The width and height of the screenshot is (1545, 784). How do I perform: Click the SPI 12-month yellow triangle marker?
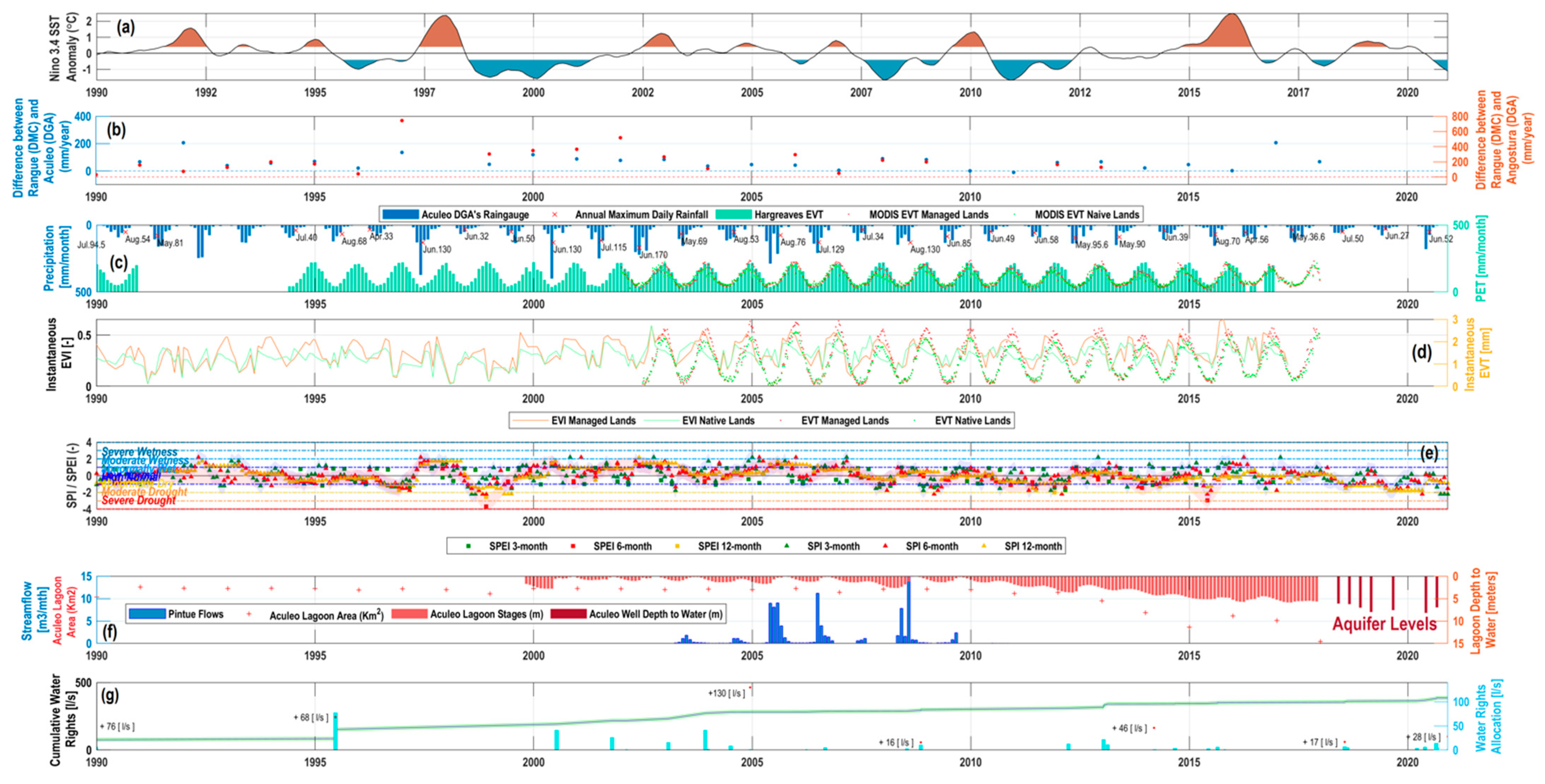(984, 547)
